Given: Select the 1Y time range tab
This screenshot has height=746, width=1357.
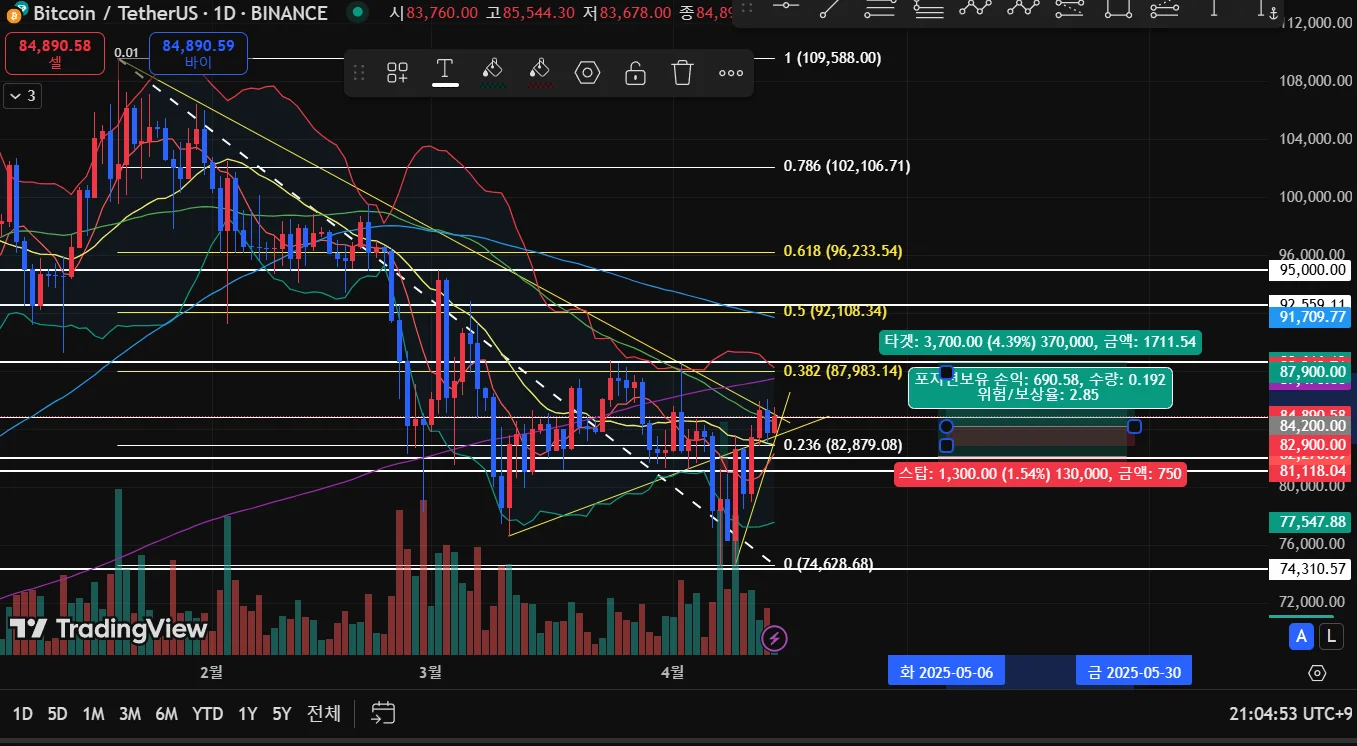Looking at the screenshot, I should coord(248,714).
